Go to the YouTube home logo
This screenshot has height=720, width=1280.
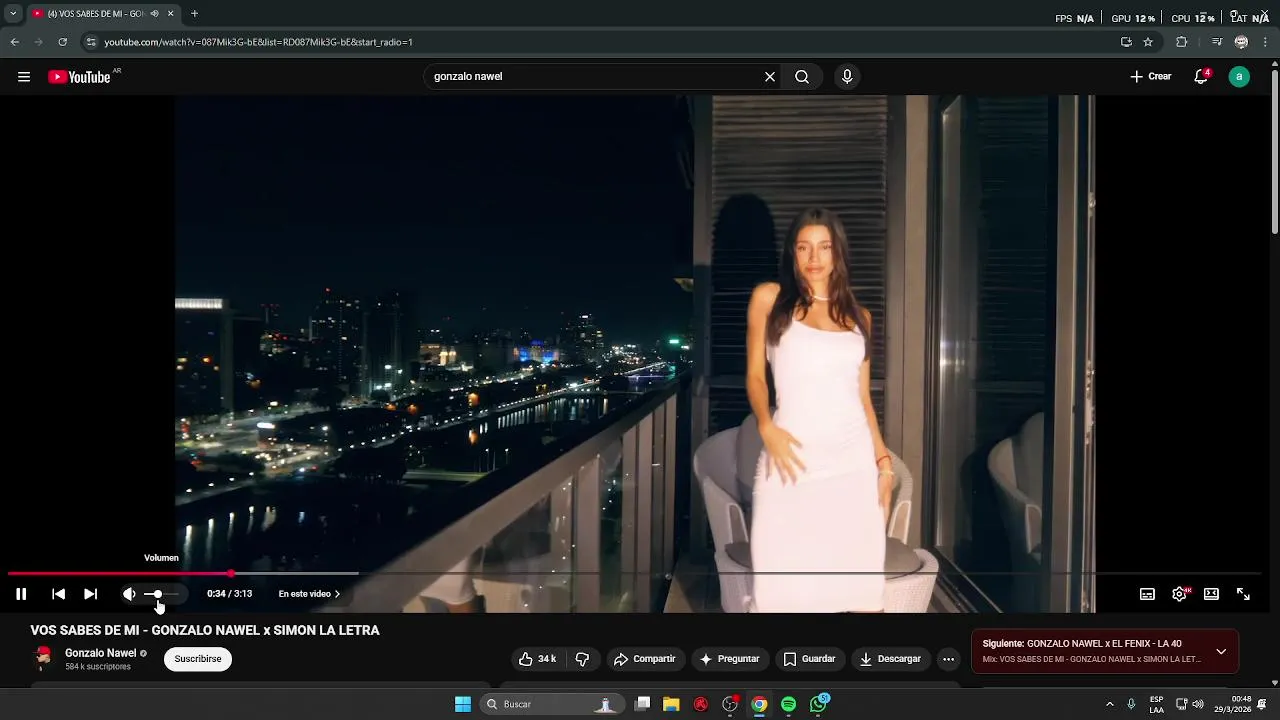click(x=79, y=77)
